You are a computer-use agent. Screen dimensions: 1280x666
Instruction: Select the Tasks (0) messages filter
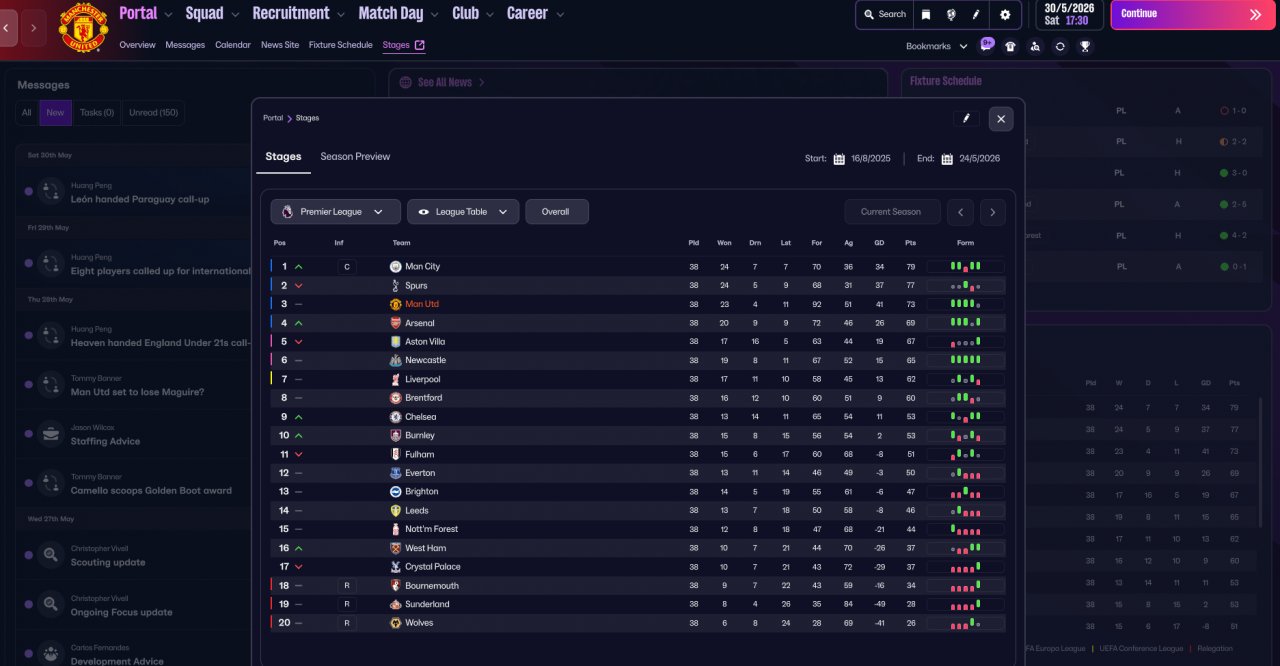pos(97,113)
